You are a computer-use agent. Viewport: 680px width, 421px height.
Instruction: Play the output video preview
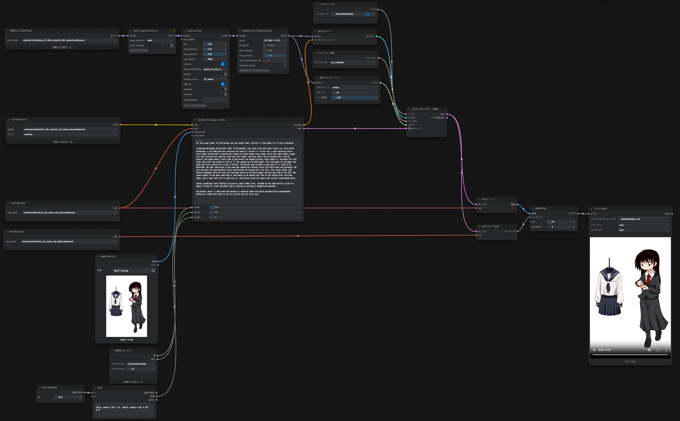pyautogui.click(x=594, y=350)
